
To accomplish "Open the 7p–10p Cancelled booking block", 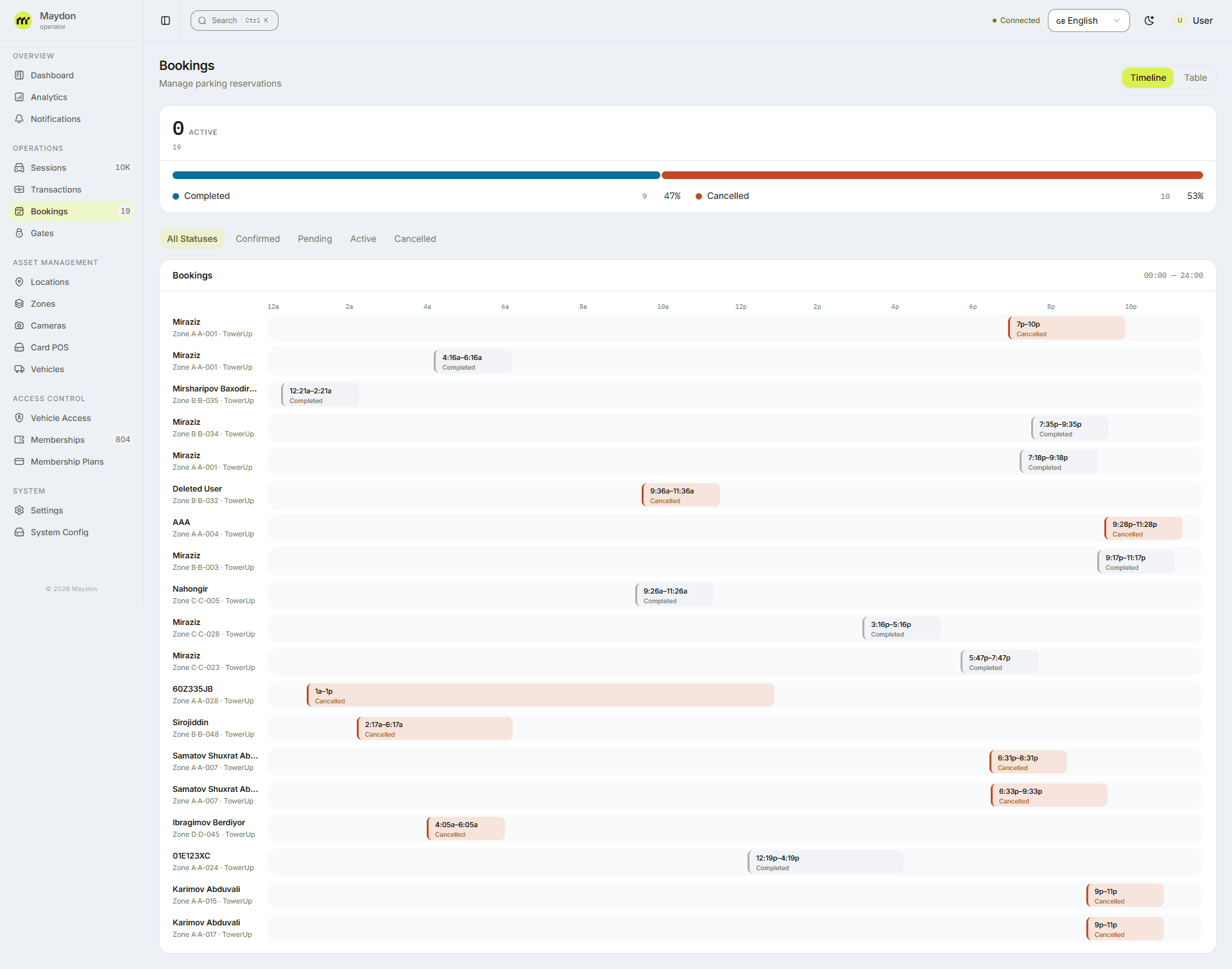I will point(1066,329).
